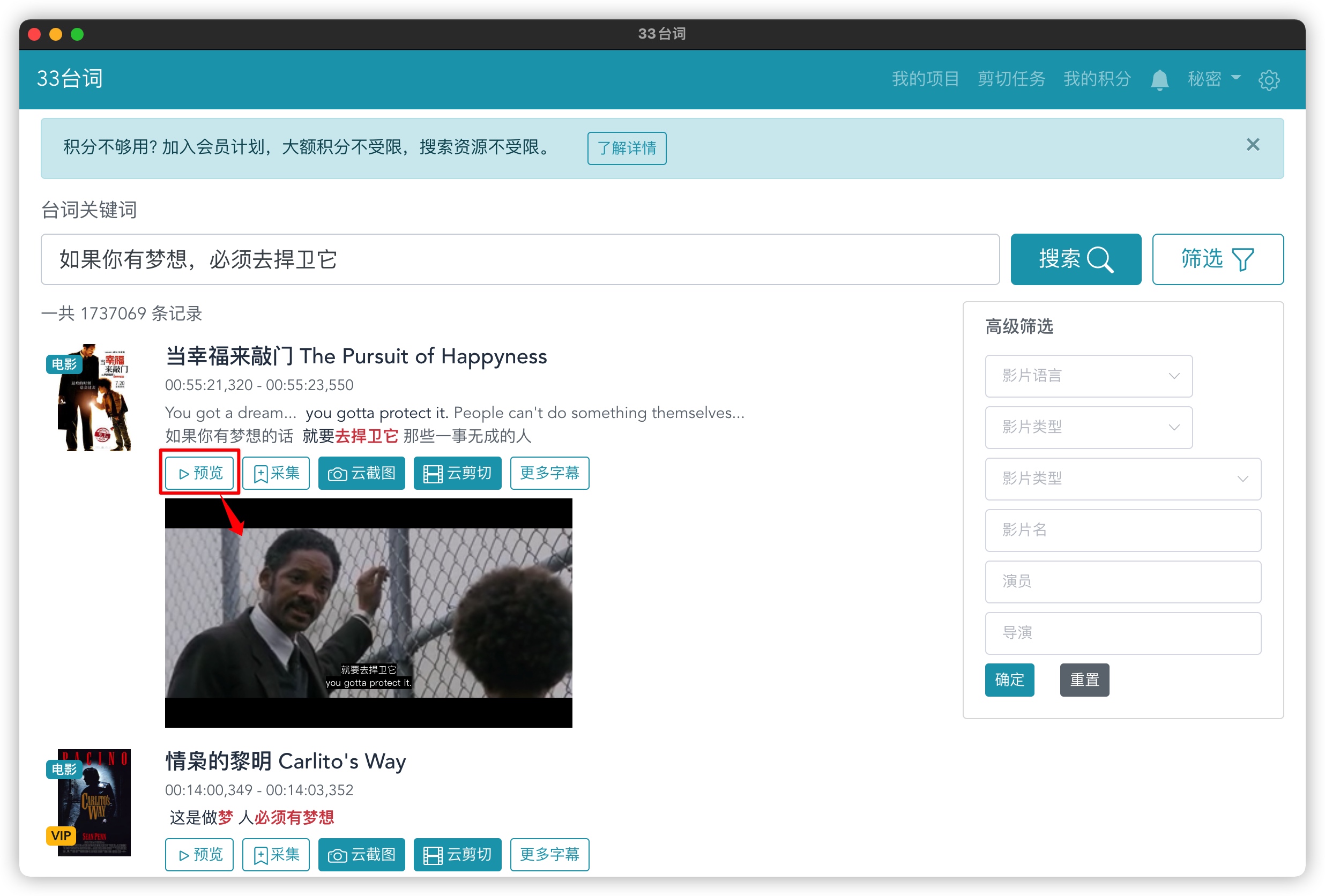Open the narrow 影片类型 dropdown
The width and height of the screenshot is (1325, 896).
coord(1089,427)
